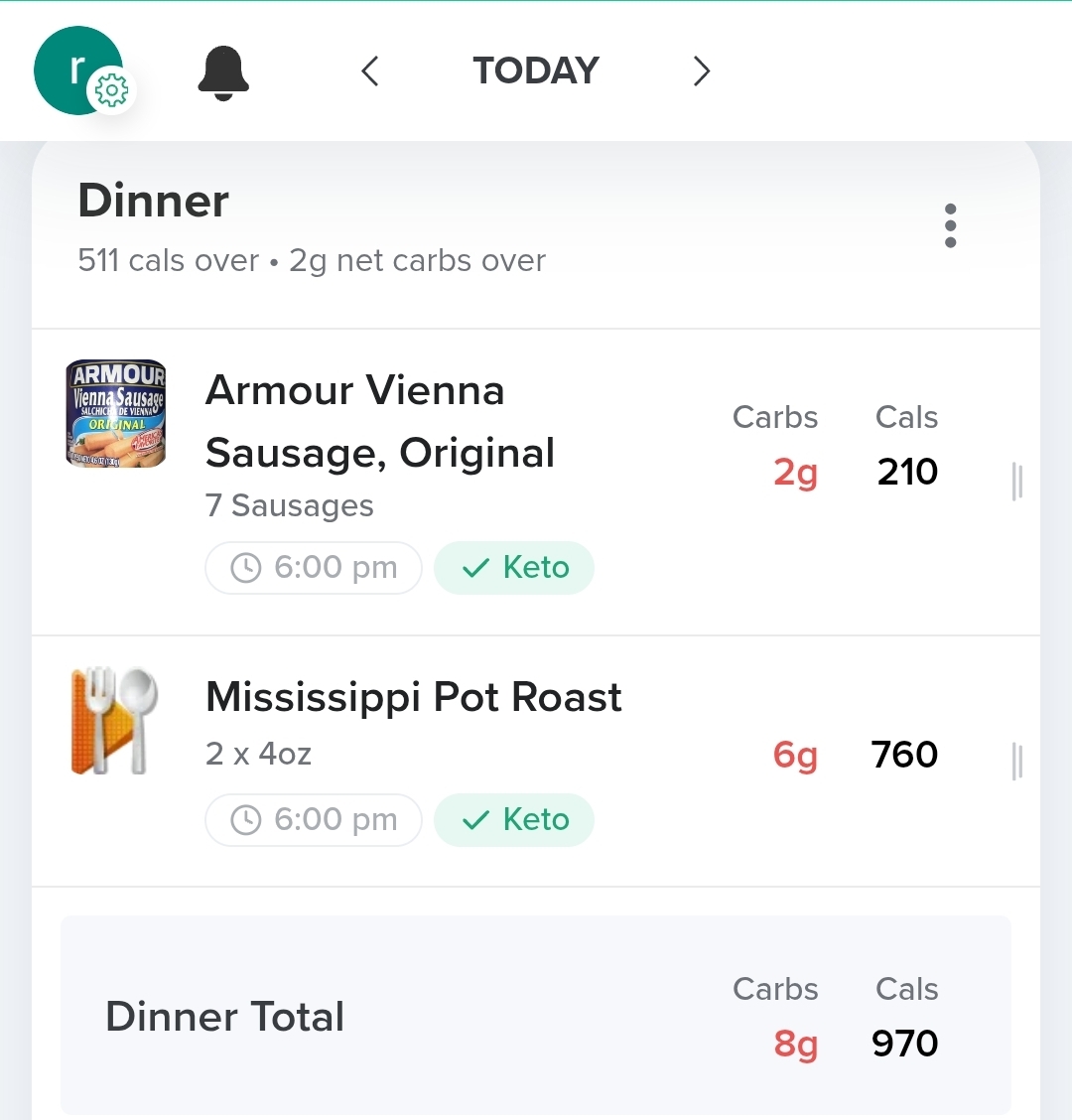This screenshot has height=1120, width=1072.
Task: Grab Vienna Sausage reorder handle
Action: [1016, 482]
